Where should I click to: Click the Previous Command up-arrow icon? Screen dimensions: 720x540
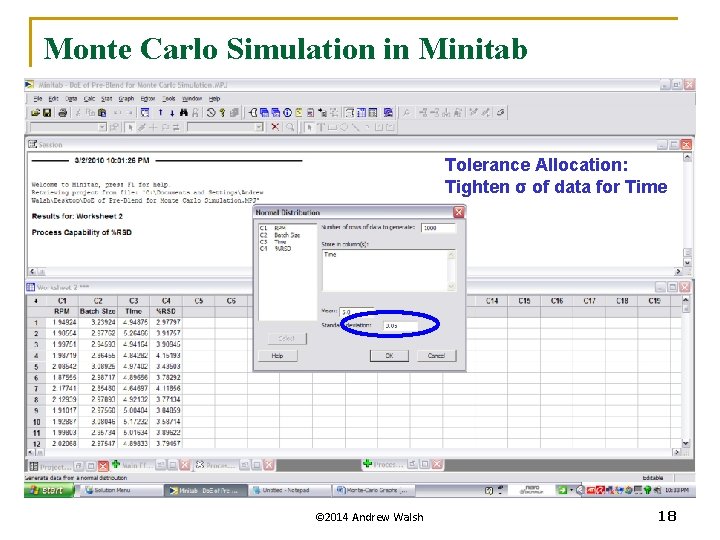point(160,112)
